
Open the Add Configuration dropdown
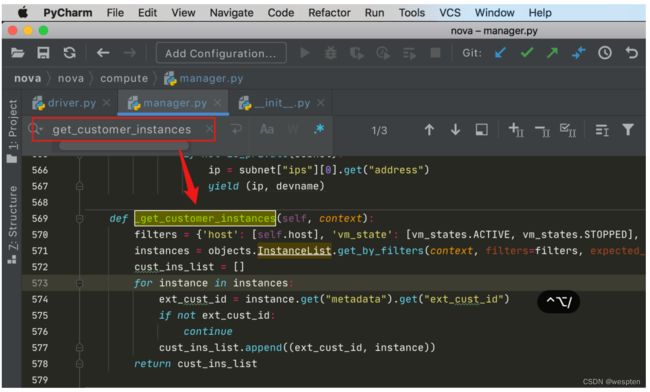tap(221, 53)
